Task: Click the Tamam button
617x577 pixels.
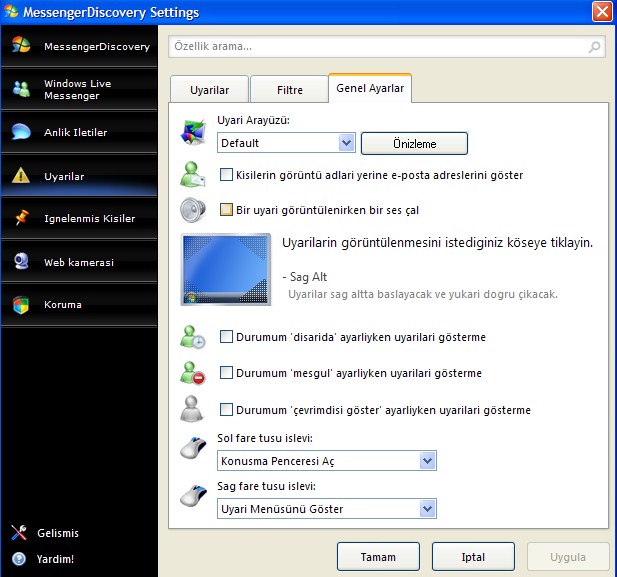Action: coord(378,557)
